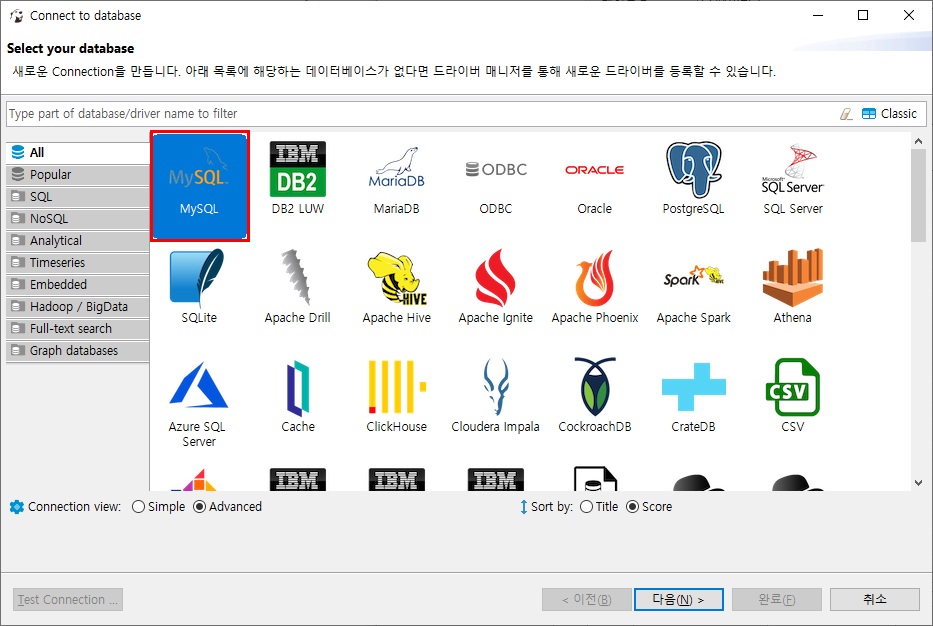Clear the filter with eraser icon
This screenshot has height=626, width=933.
(846, 114)
